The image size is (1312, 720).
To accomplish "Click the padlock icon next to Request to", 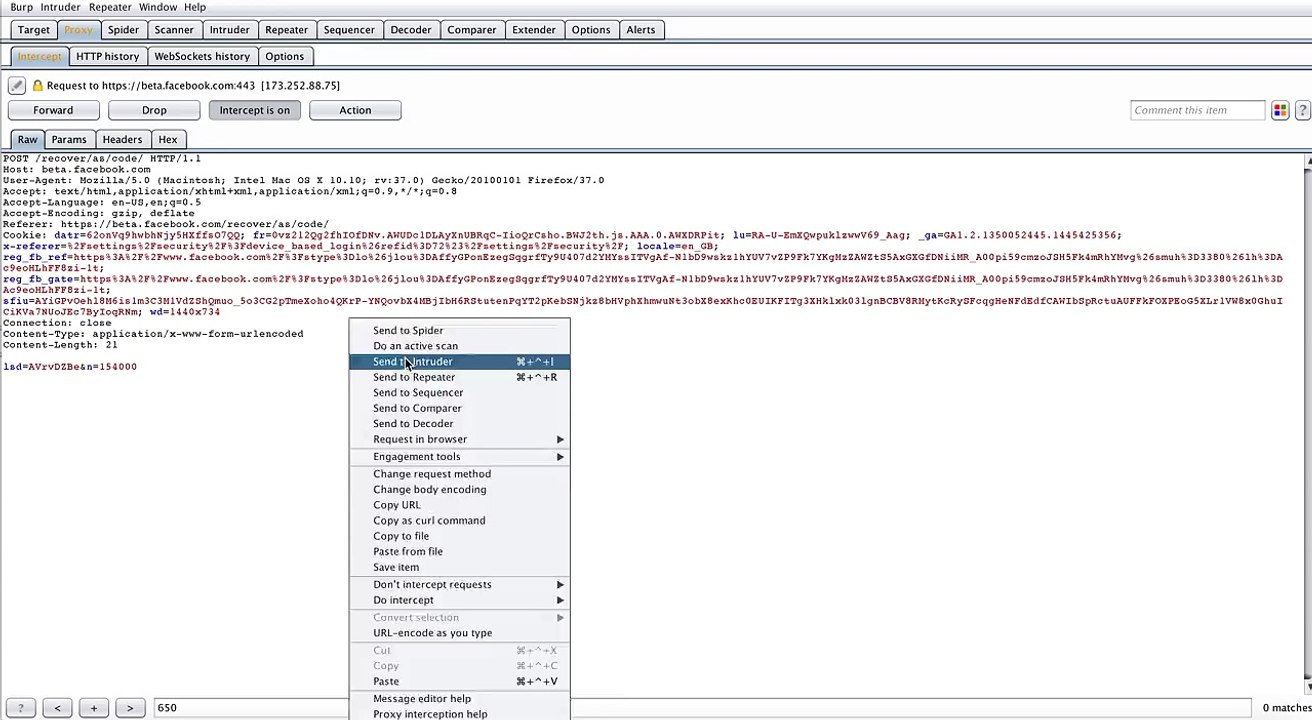I will point(38,86).
